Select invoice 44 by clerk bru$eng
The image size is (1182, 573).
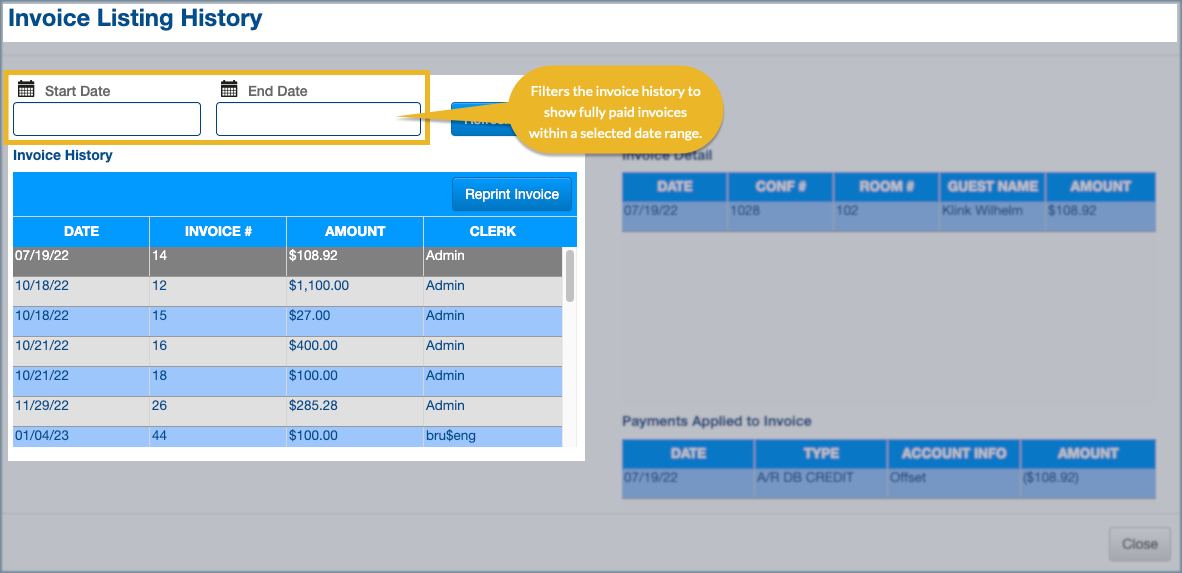[287, 436]
